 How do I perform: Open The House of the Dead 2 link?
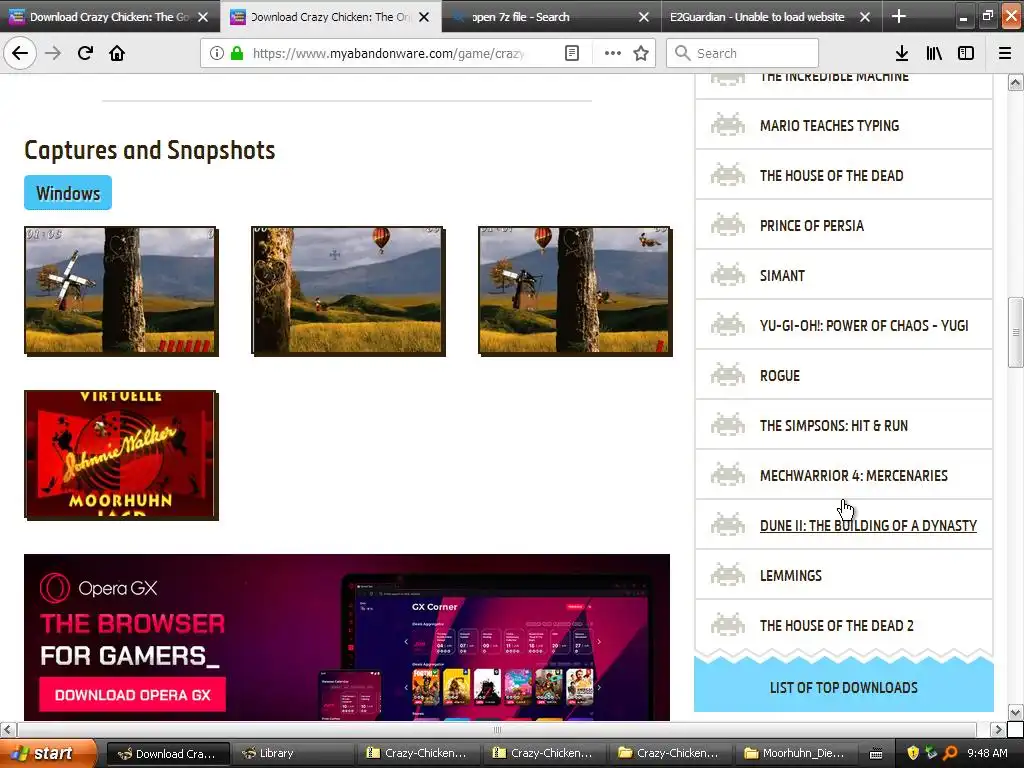point(837,626)
